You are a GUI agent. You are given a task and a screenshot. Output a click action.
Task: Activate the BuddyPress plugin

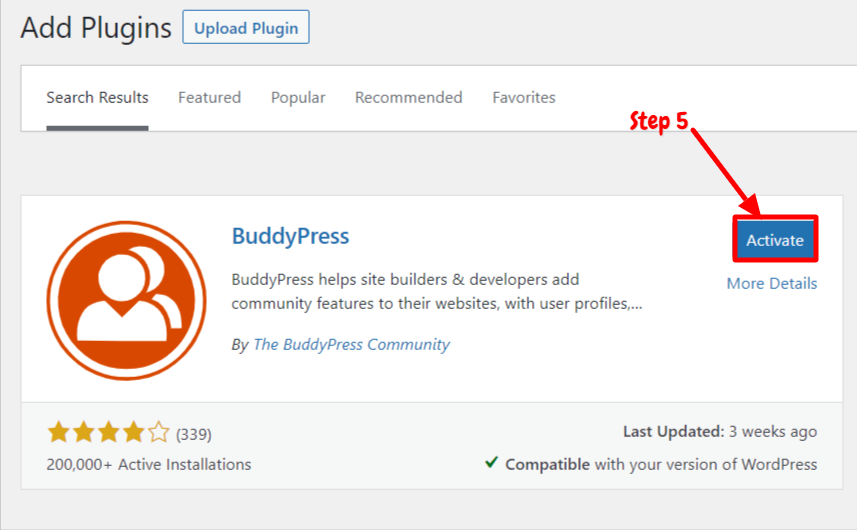[x=775, y=240]
